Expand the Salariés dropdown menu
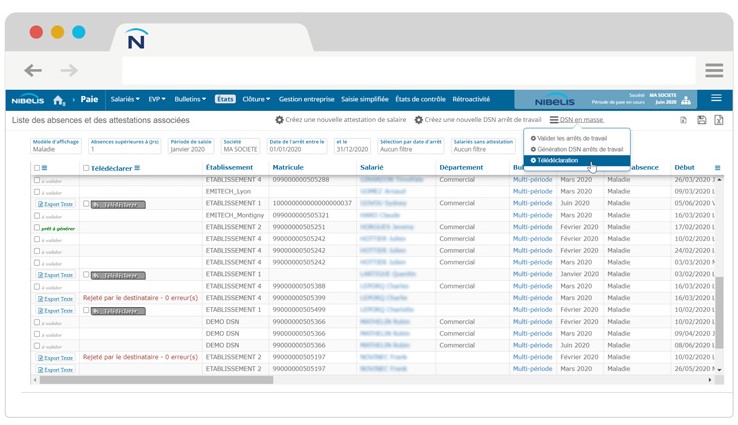The width and height of the screenshot is (738, 425). pyautogui.click(x=125, y=100)
